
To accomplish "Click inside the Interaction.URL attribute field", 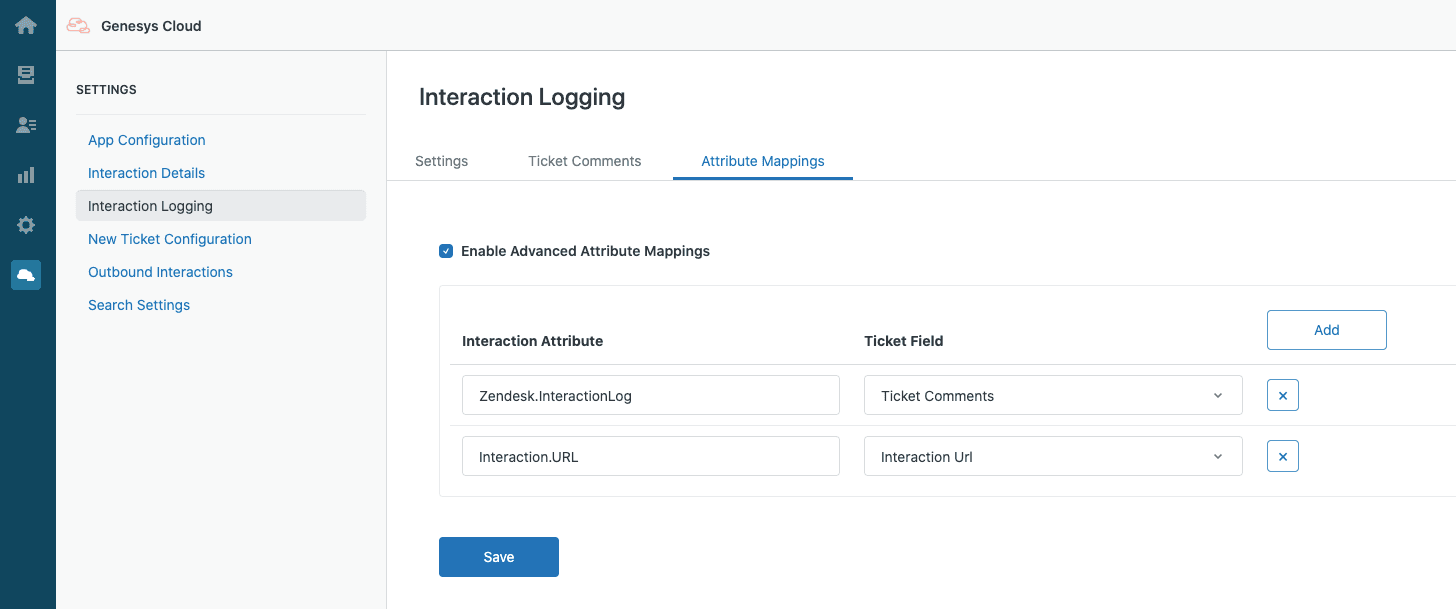I will point(650,456).
